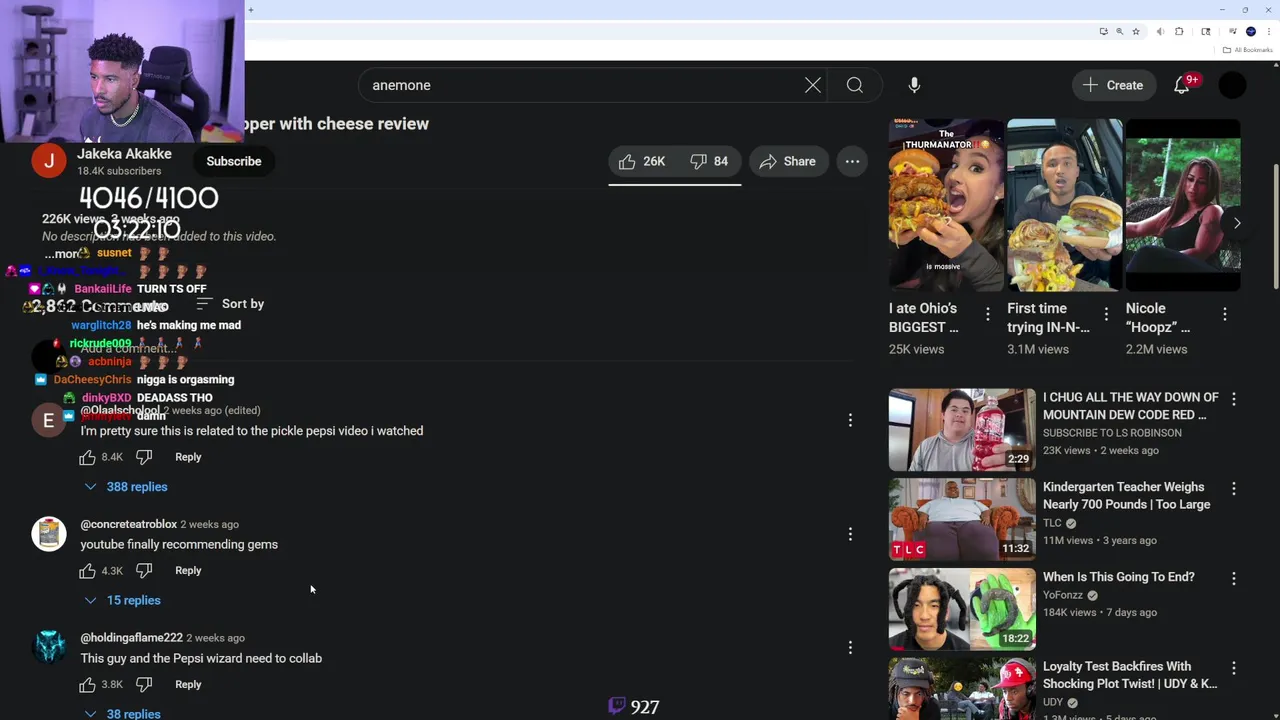1280x720 pixels.
Task: Open menu for Ohio's BIGGEST short
Action: point(988,314)
